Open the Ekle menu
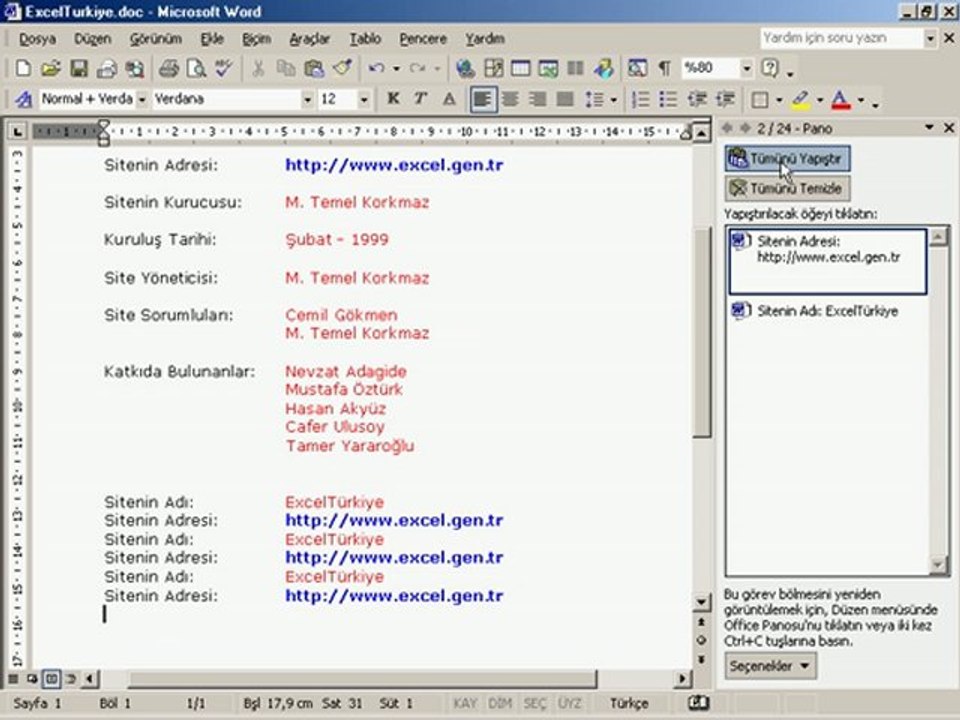The height and width of the screenshot is (720, 960). point(212,39)
